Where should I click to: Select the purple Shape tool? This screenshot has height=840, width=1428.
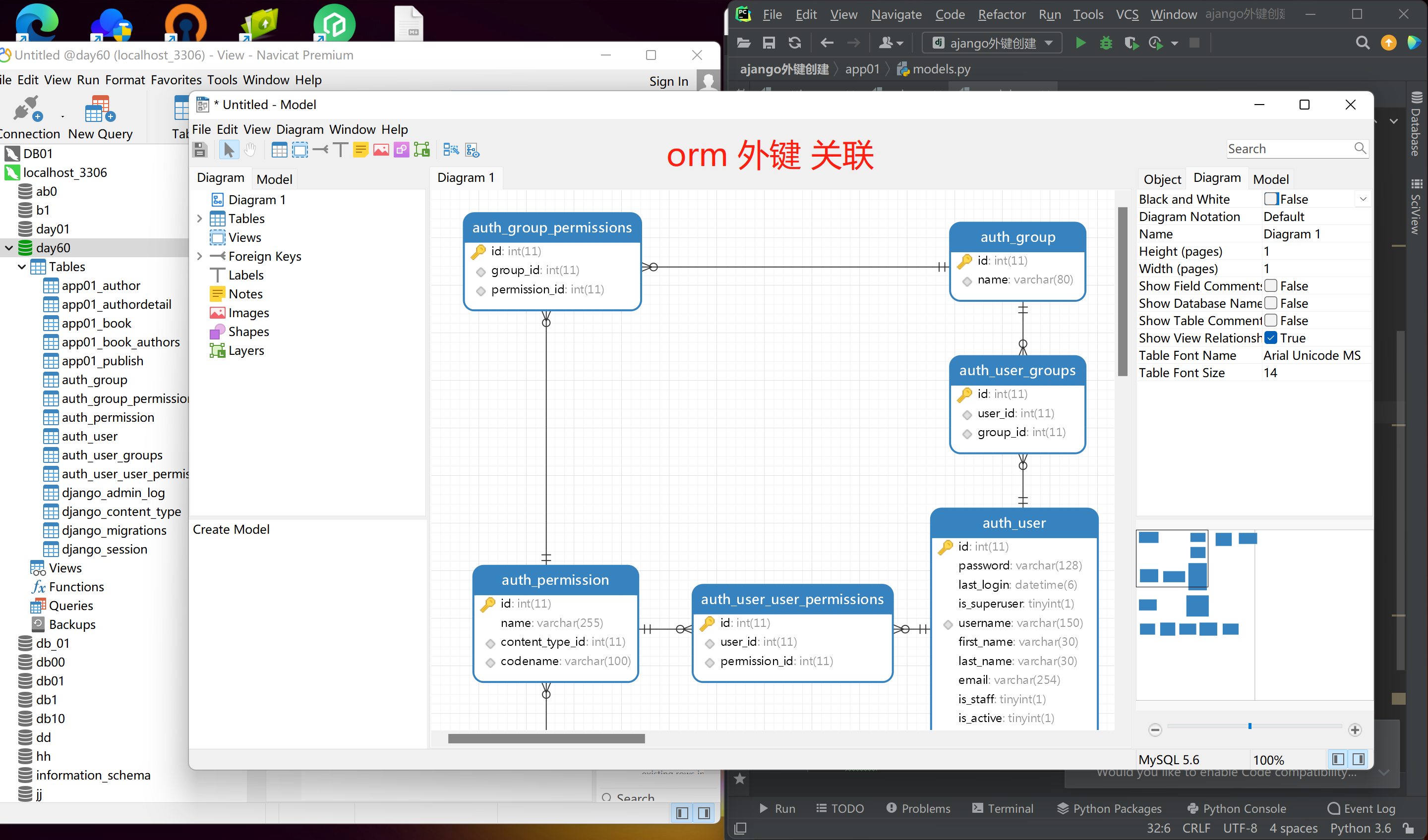401,150
